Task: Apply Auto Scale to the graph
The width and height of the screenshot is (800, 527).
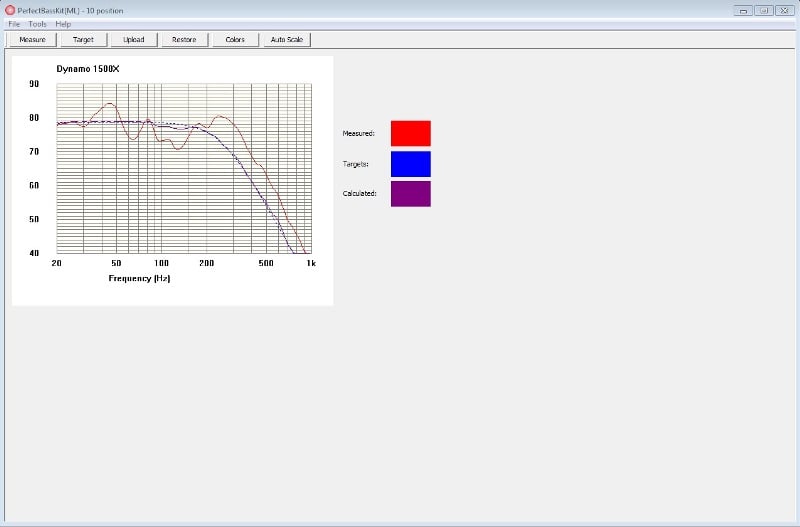Action: click(287, 40)
